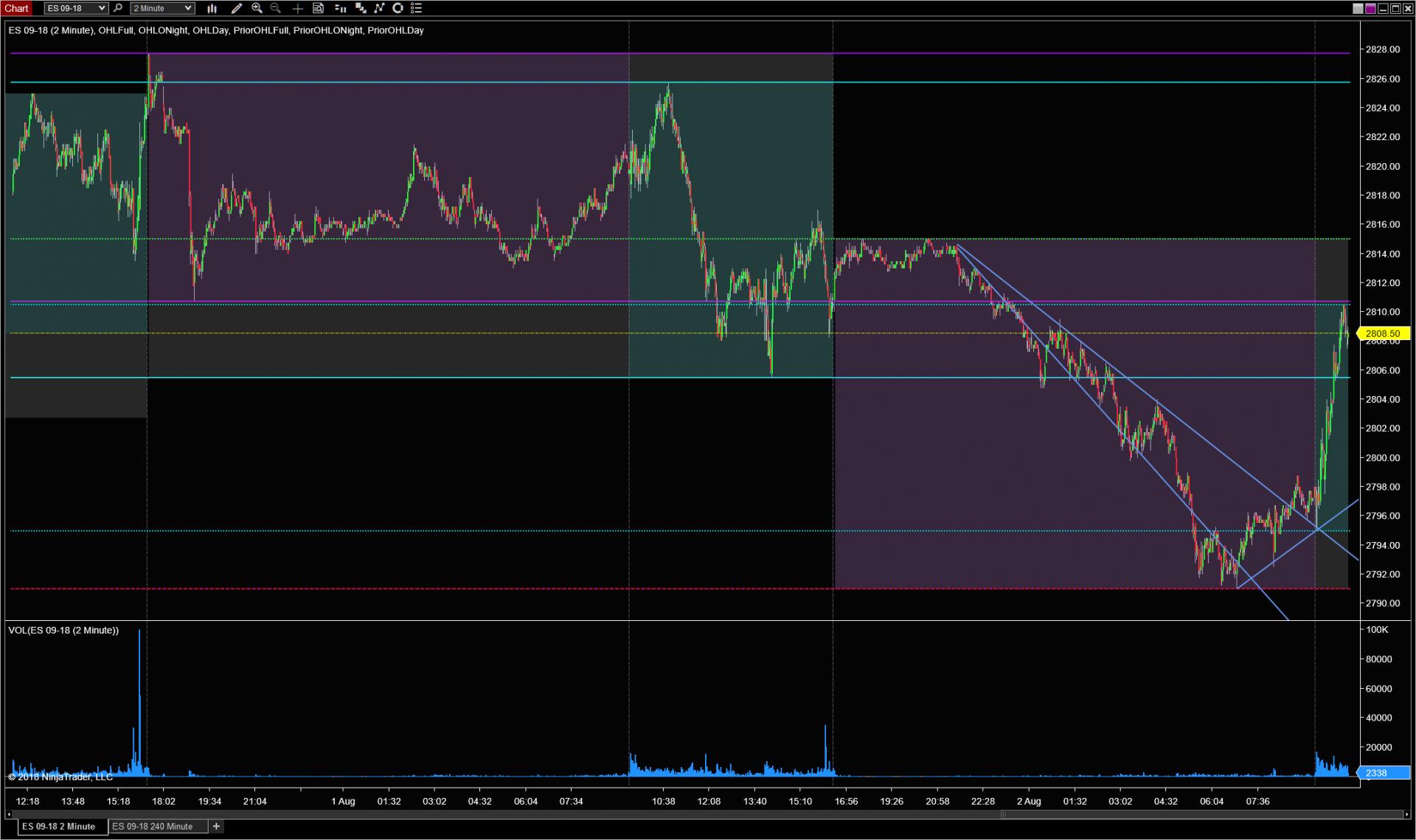
Task: Toggle the crosshair pointer tool
Action: tap(297, 8)
